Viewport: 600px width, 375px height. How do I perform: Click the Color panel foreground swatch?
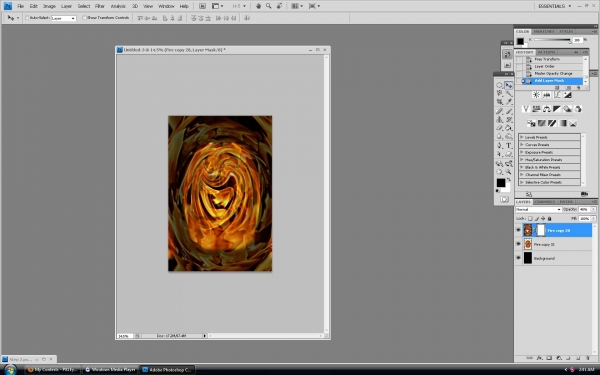coord(520,41)
